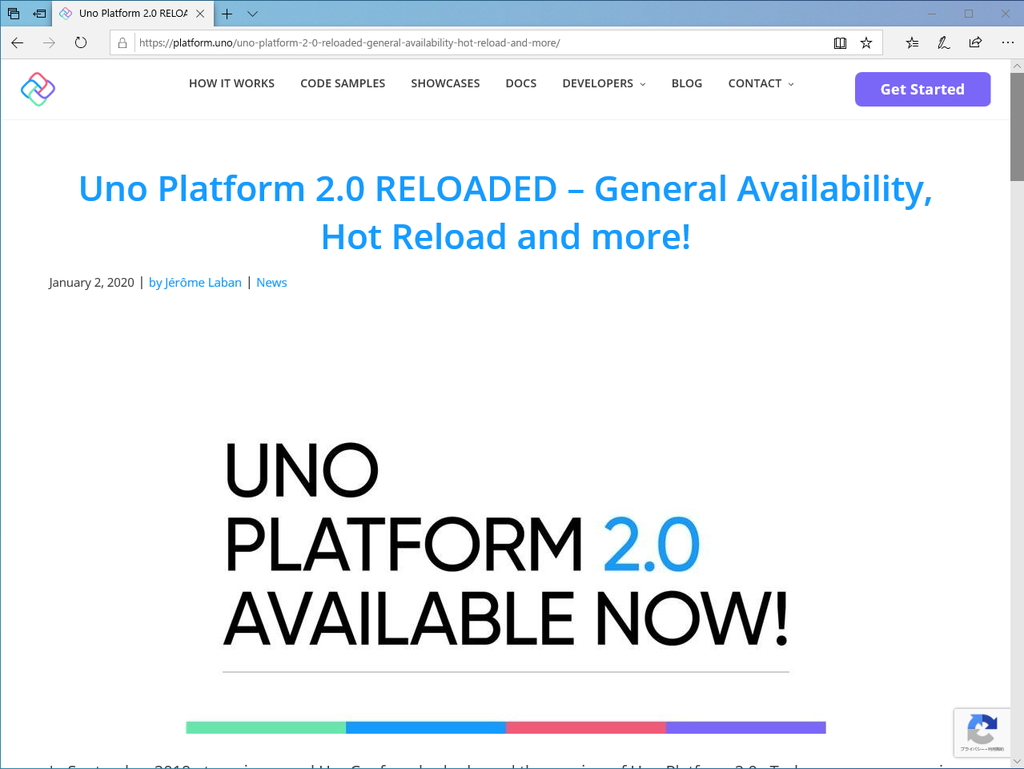Enter reading view for this article
The image size is (1024, 769).
[x=840, y=42]
